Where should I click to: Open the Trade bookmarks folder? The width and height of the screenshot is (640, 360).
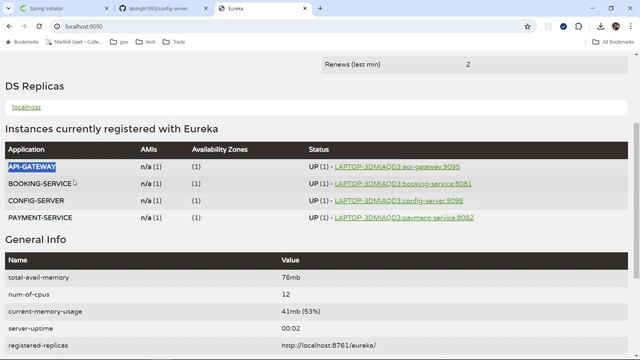[174, 42]
